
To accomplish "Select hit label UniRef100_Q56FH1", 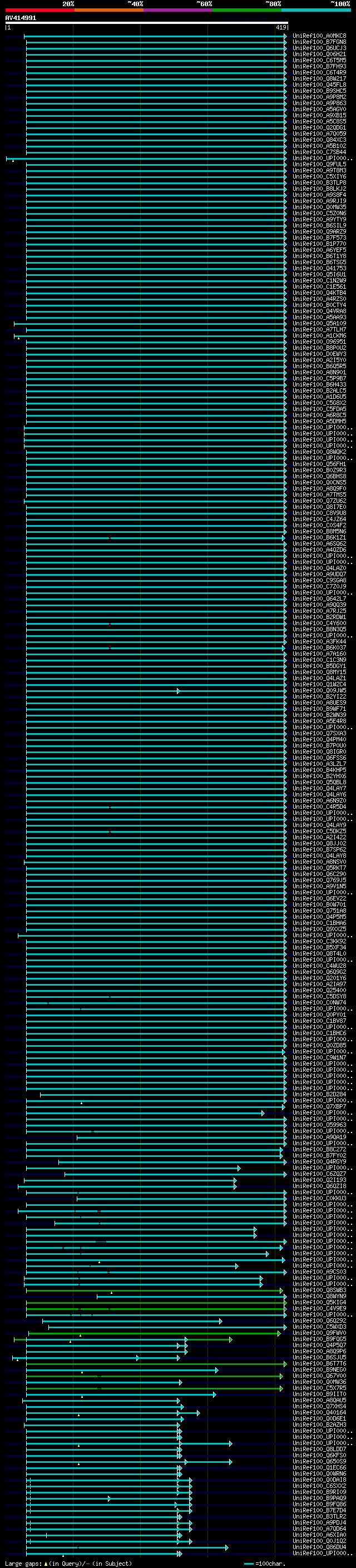I will [319, 464].
